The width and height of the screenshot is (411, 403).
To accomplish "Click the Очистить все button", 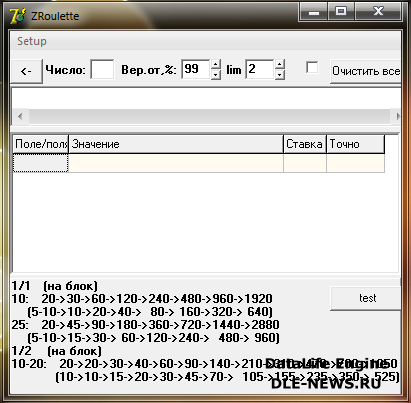I will 366,71.
